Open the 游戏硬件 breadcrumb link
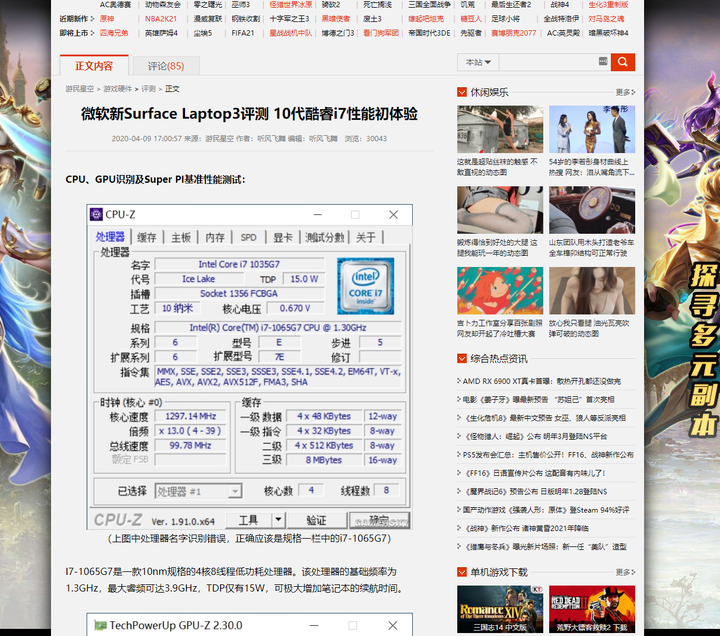This screenshot has width=720, height=636. click(118, 89)
